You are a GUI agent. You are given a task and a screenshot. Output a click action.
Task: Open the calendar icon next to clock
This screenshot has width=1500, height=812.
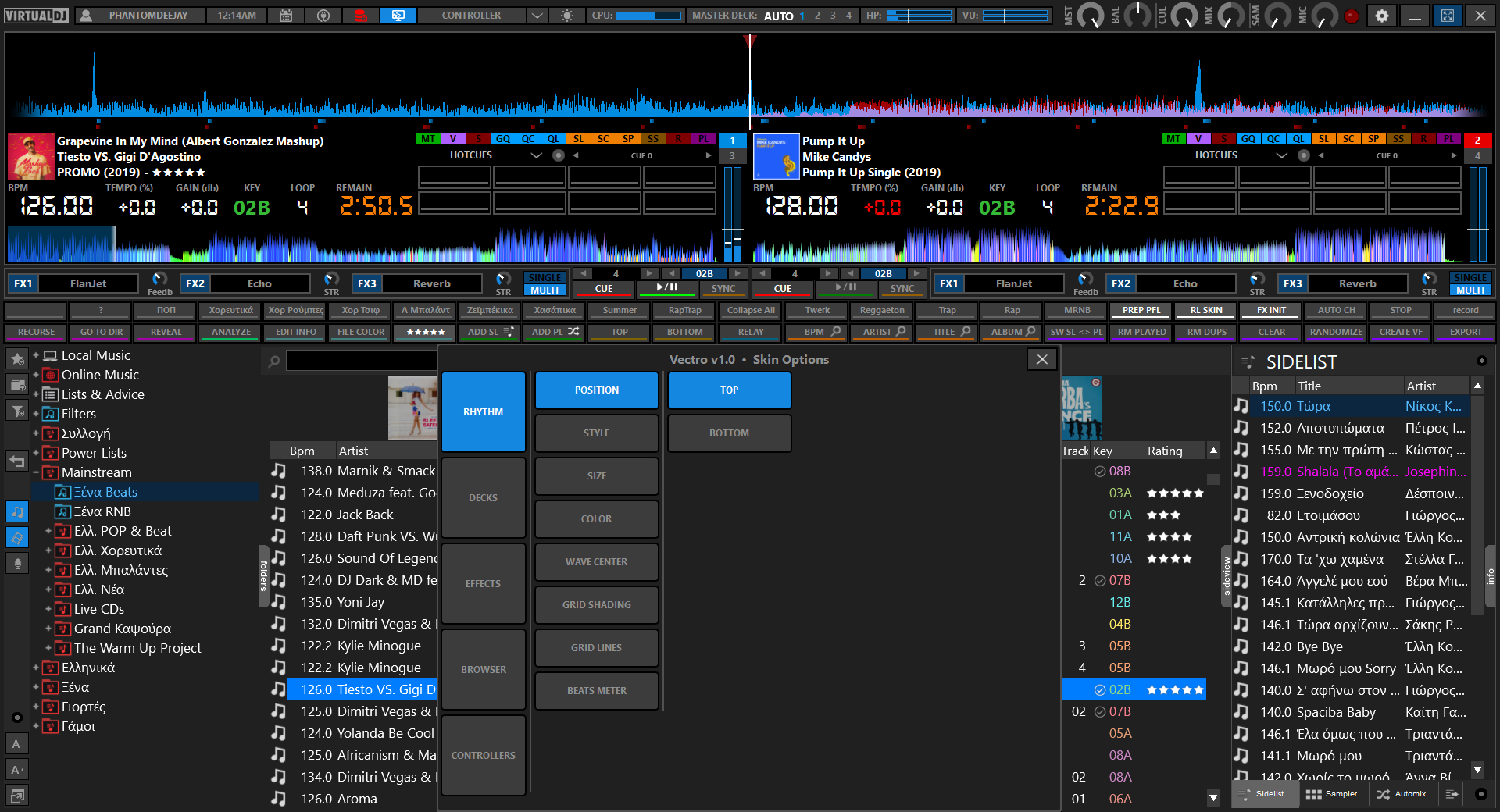point(286,16)
